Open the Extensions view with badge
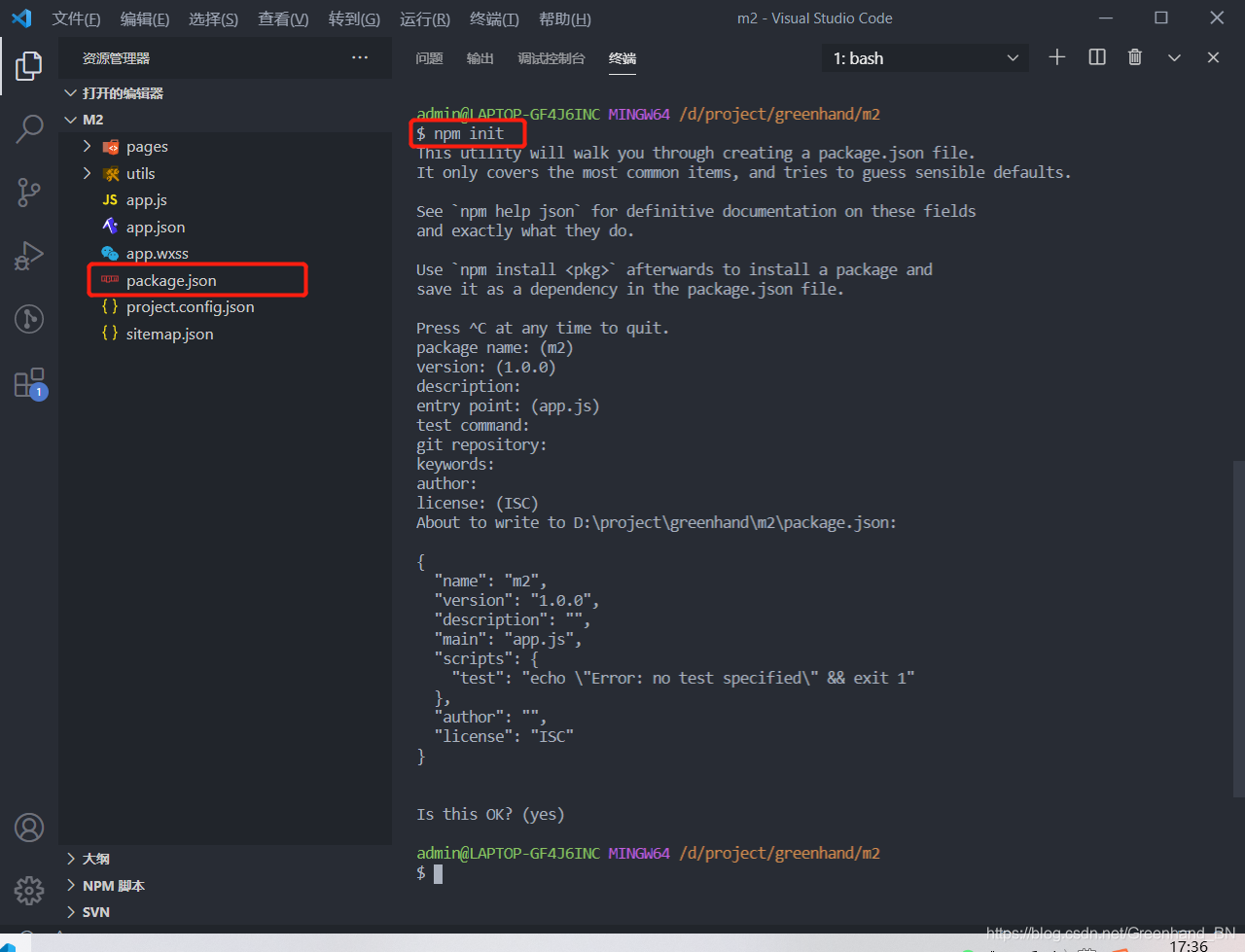The width and height of the screenshot is (1245, 952). pyautogui.click(x=29, y=383)
